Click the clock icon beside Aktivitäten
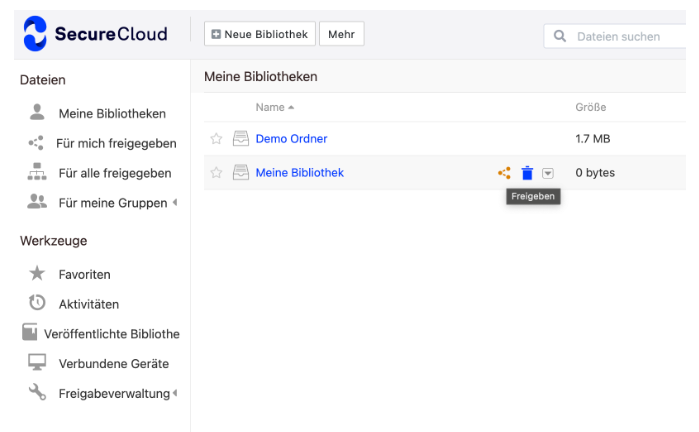The height and width of the screenshot is (432, 699). tap(37, 303)
